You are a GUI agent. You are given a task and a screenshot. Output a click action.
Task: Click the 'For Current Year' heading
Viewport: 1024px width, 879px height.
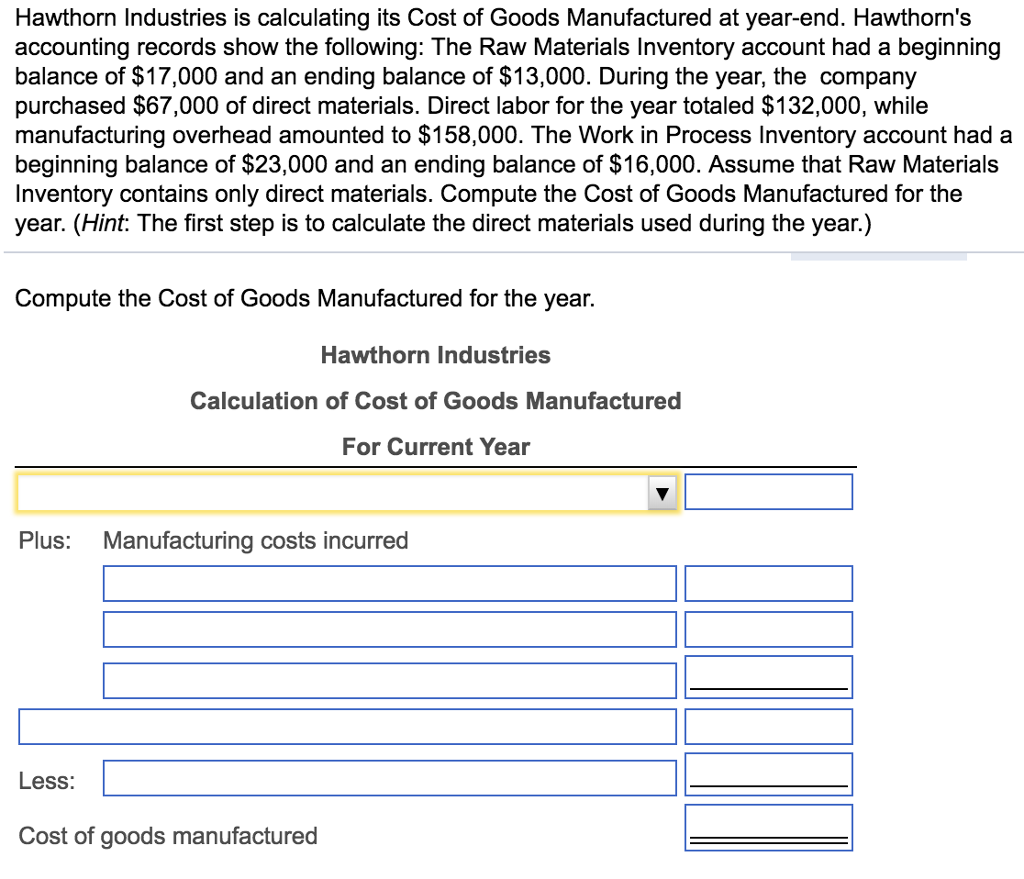click(x=436, y=447)
